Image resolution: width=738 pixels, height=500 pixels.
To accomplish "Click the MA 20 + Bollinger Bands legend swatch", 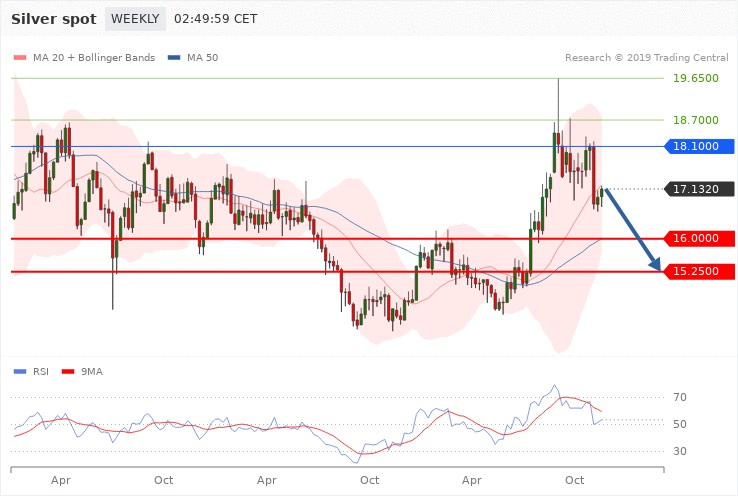I will [x=20, y=57].
